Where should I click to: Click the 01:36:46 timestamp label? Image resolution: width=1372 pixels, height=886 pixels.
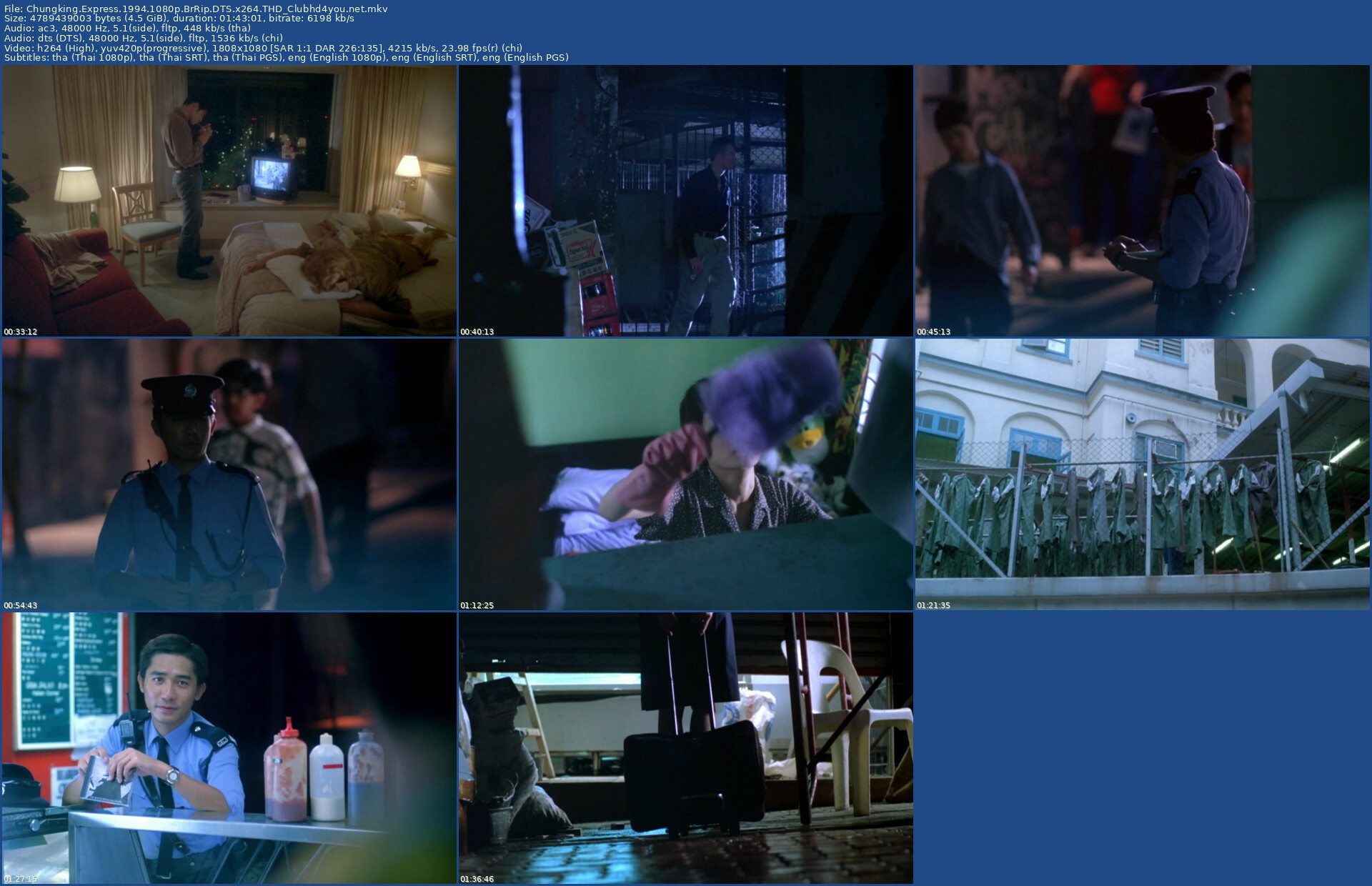tap(477, 879)
